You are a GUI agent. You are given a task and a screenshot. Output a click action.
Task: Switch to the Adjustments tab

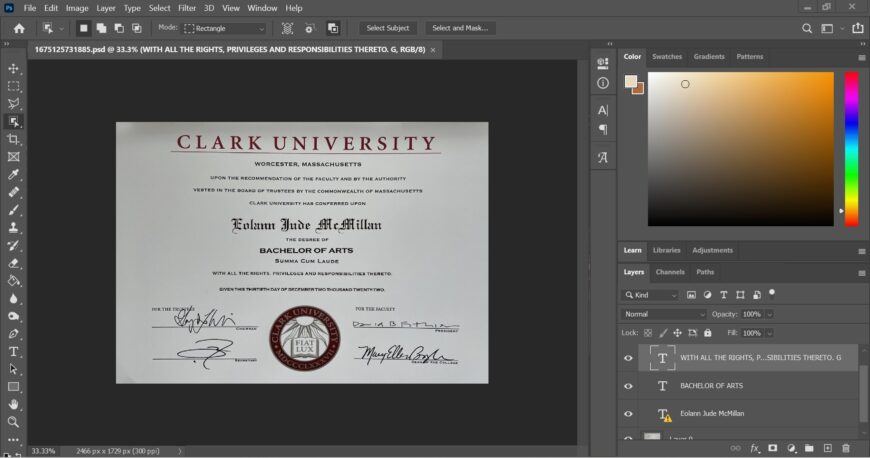[x=712, y=250]
